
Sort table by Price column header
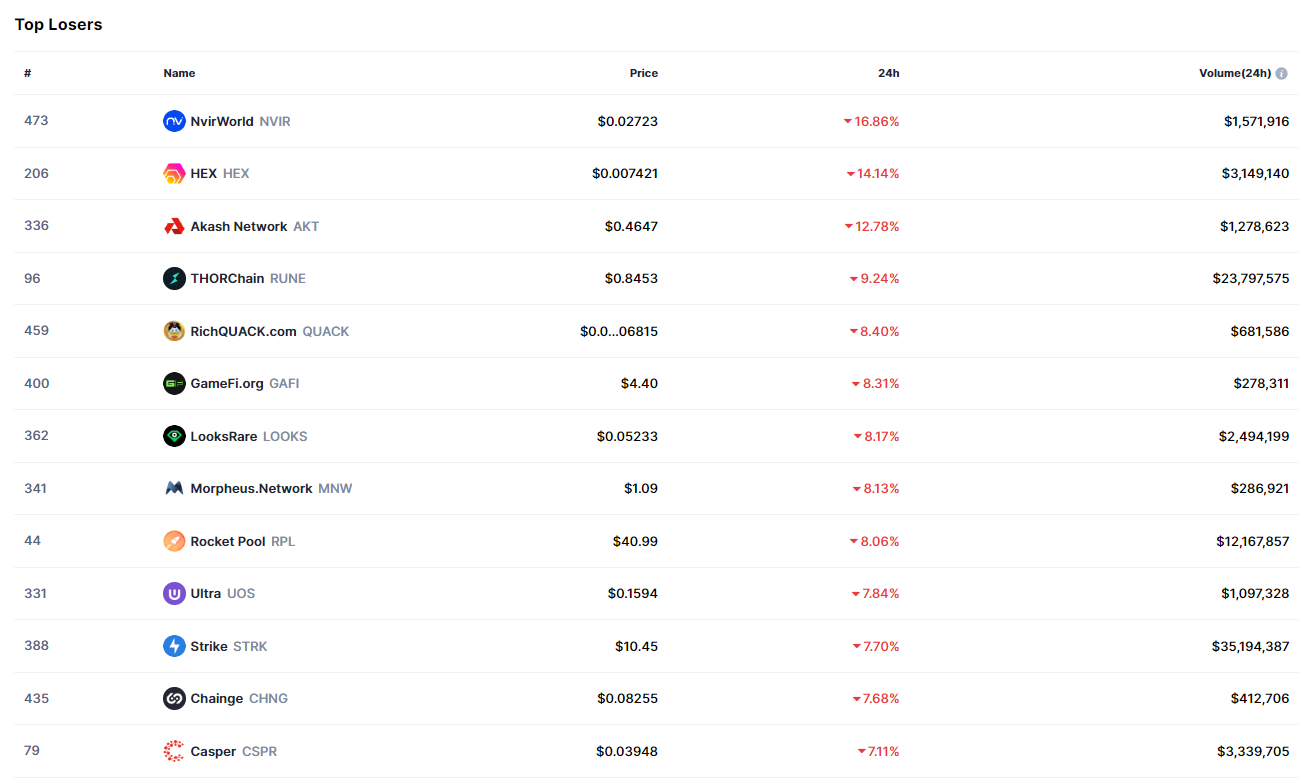click(x=643, y=74)
